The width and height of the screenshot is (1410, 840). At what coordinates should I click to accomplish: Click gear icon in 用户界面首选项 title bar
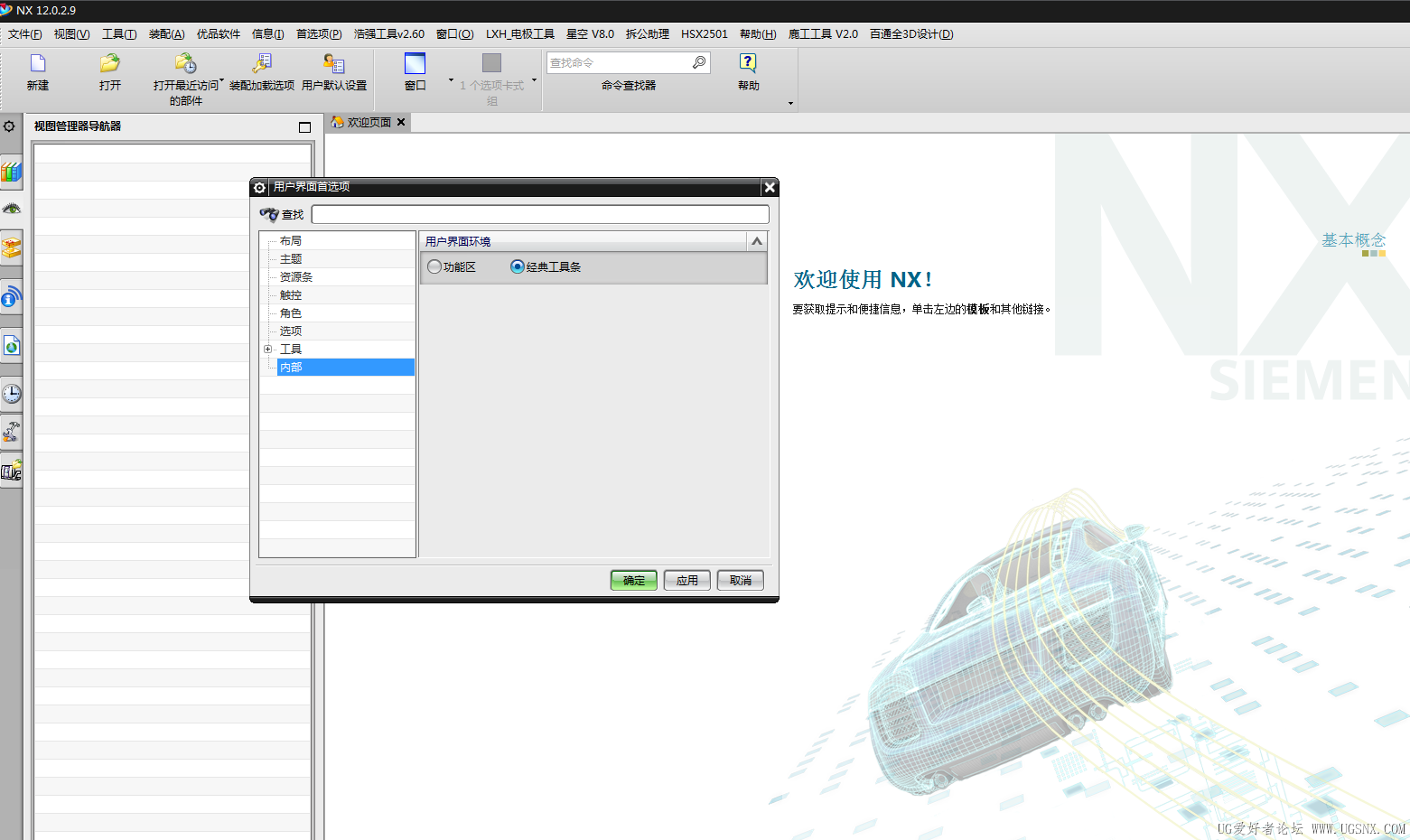(259, 187)
